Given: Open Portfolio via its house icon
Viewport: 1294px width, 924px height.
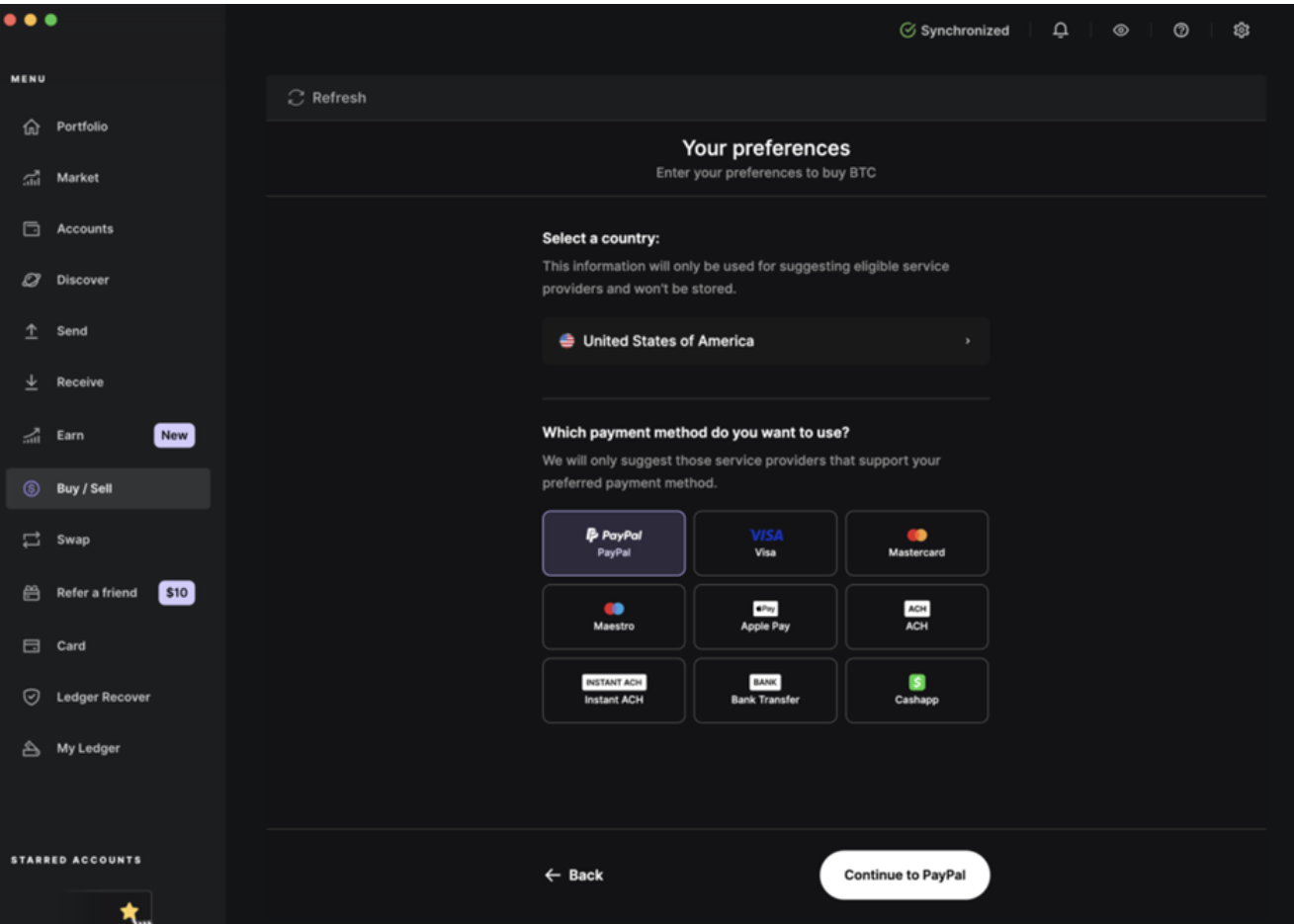Looking at the screenshot, I should [32, 126].
